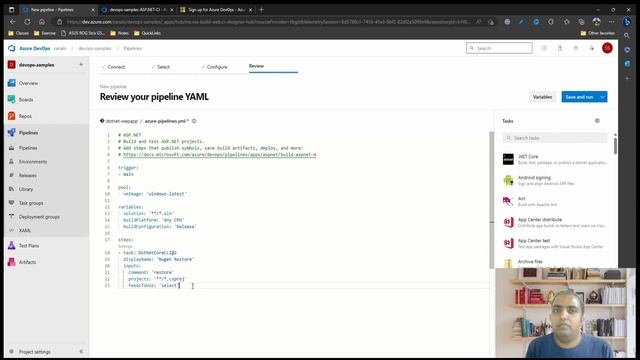The width and height of the screenshot is (640, 360).
Task: Click the Tasks panel scrollbar
Action: coord(615,145)
